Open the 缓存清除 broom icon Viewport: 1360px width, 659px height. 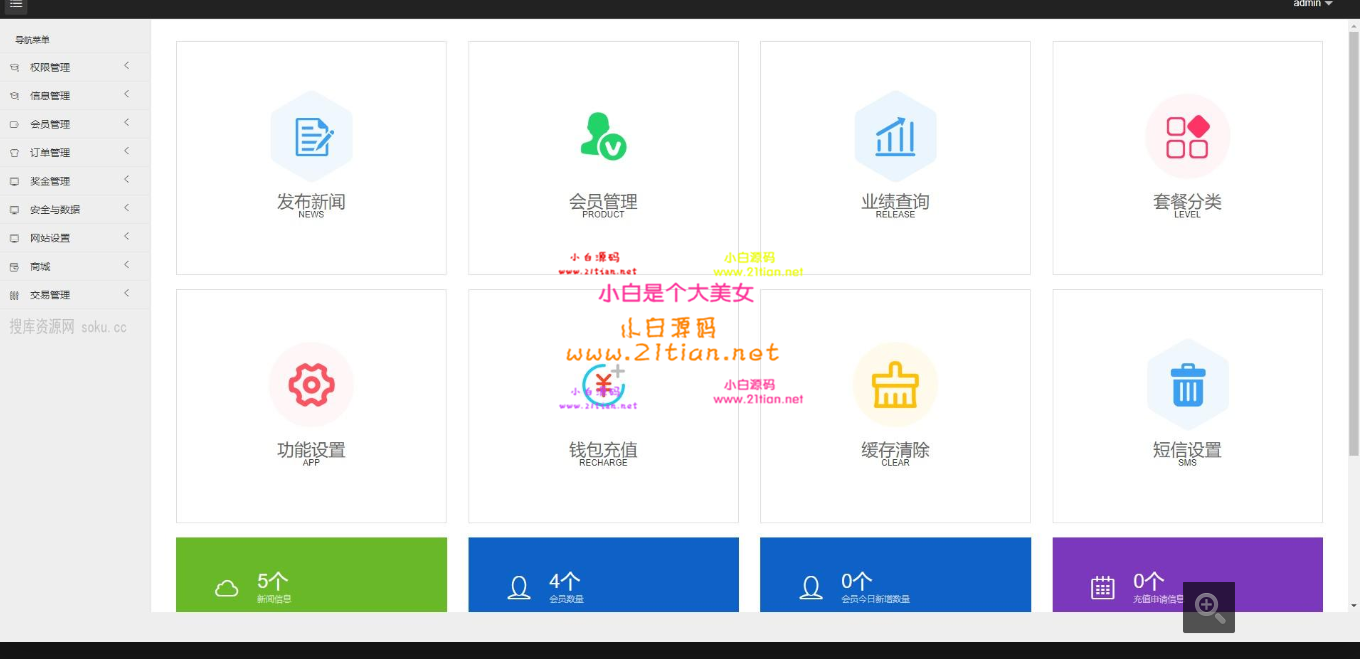click(895, 385)
